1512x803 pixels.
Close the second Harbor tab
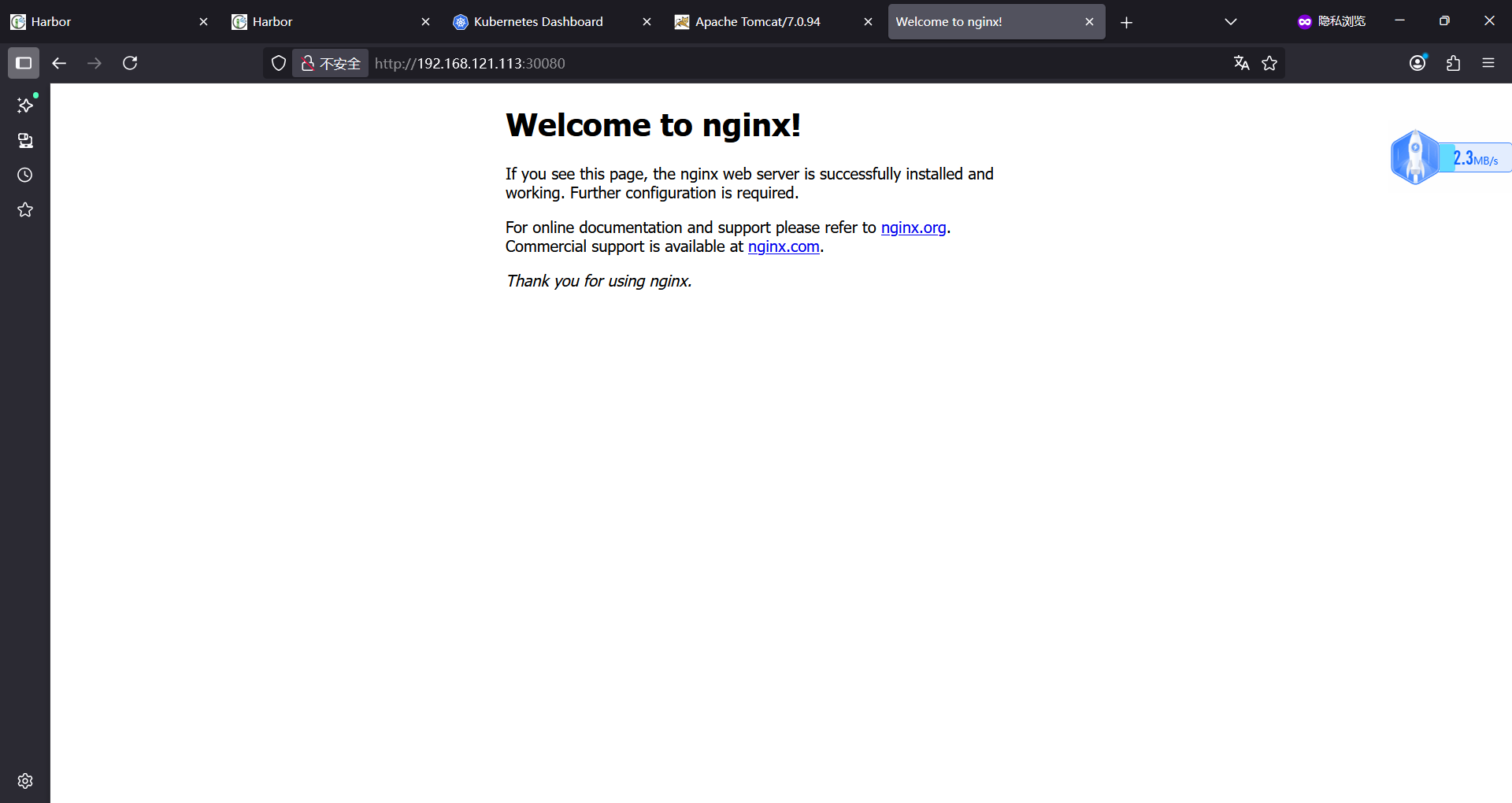pos(425,22)
